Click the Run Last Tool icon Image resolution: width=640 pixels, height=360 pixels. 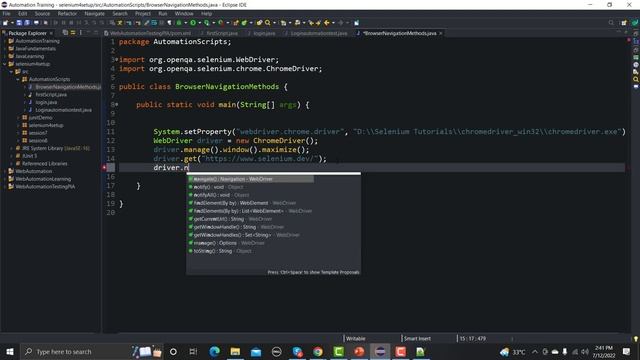220,23
